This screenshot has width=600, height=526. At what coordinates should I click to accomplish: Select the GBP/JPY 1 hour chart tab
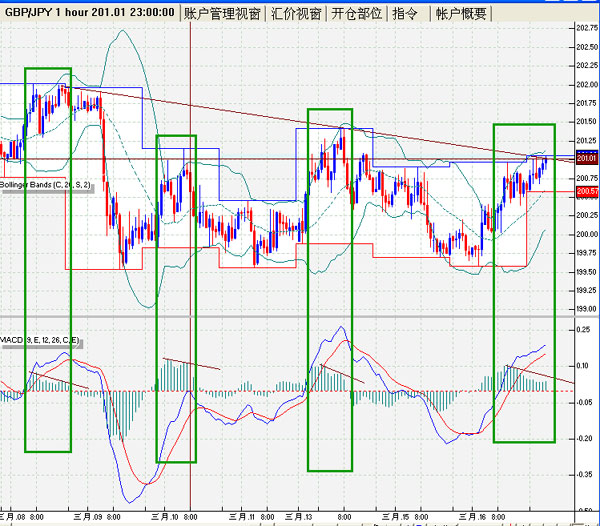[x=90, y=13]
